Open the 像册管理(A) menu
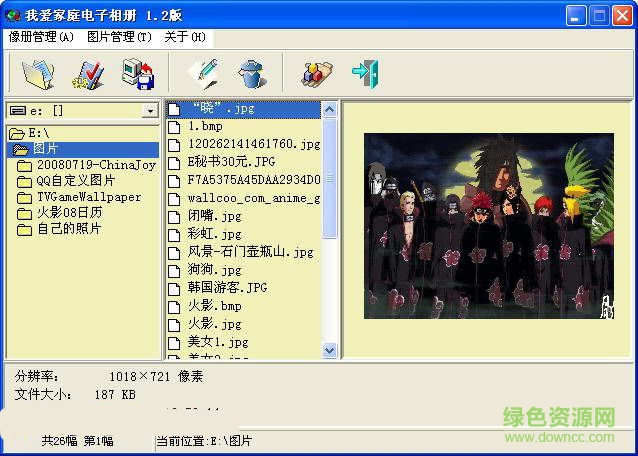 click(x=41, y=37)
